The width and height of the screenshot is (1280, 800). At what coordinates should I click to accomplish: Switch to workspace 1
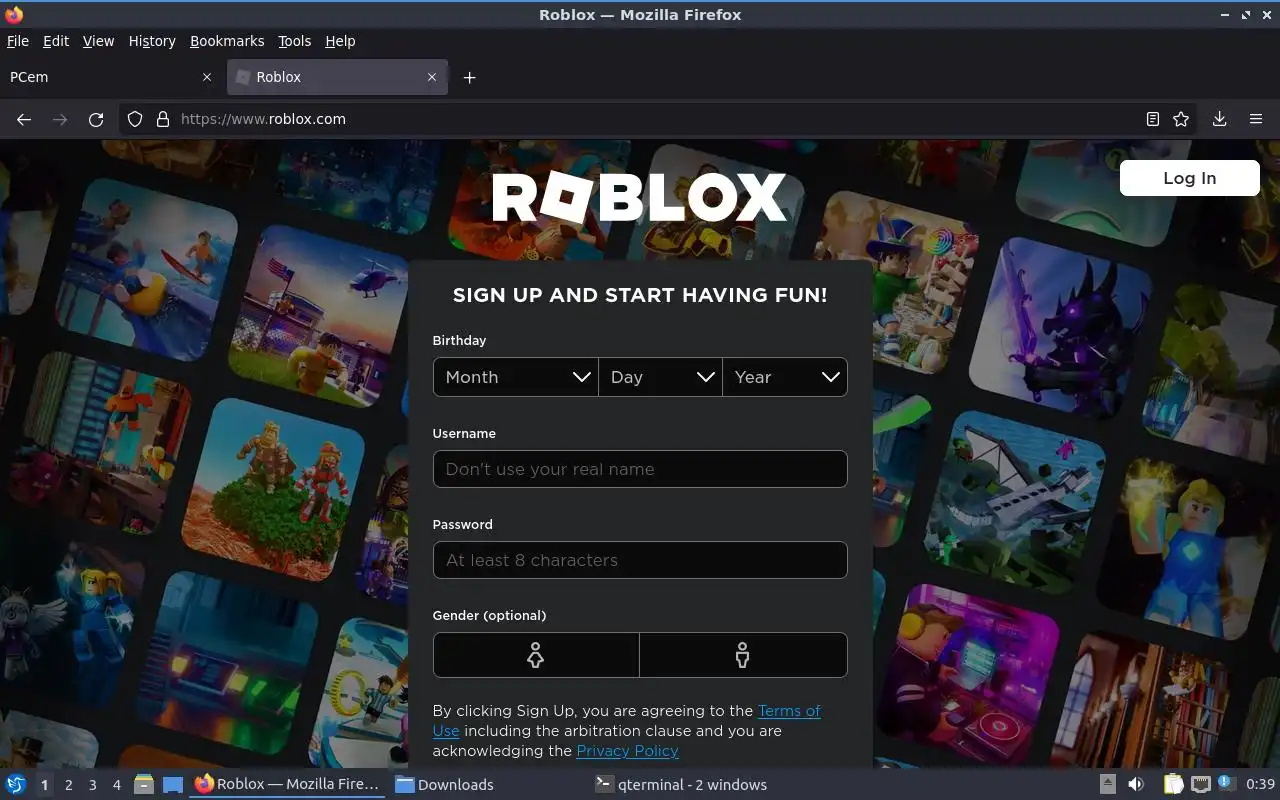click(x=44, y=785)
